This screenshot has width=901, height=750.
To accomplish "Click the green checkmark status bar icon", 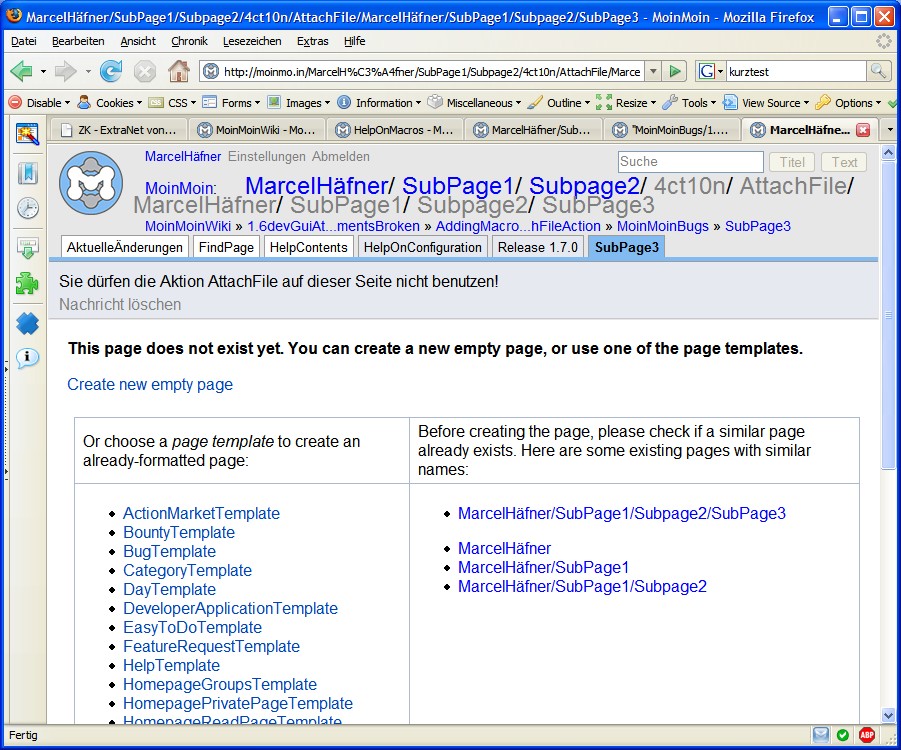I will pos(843,734).
